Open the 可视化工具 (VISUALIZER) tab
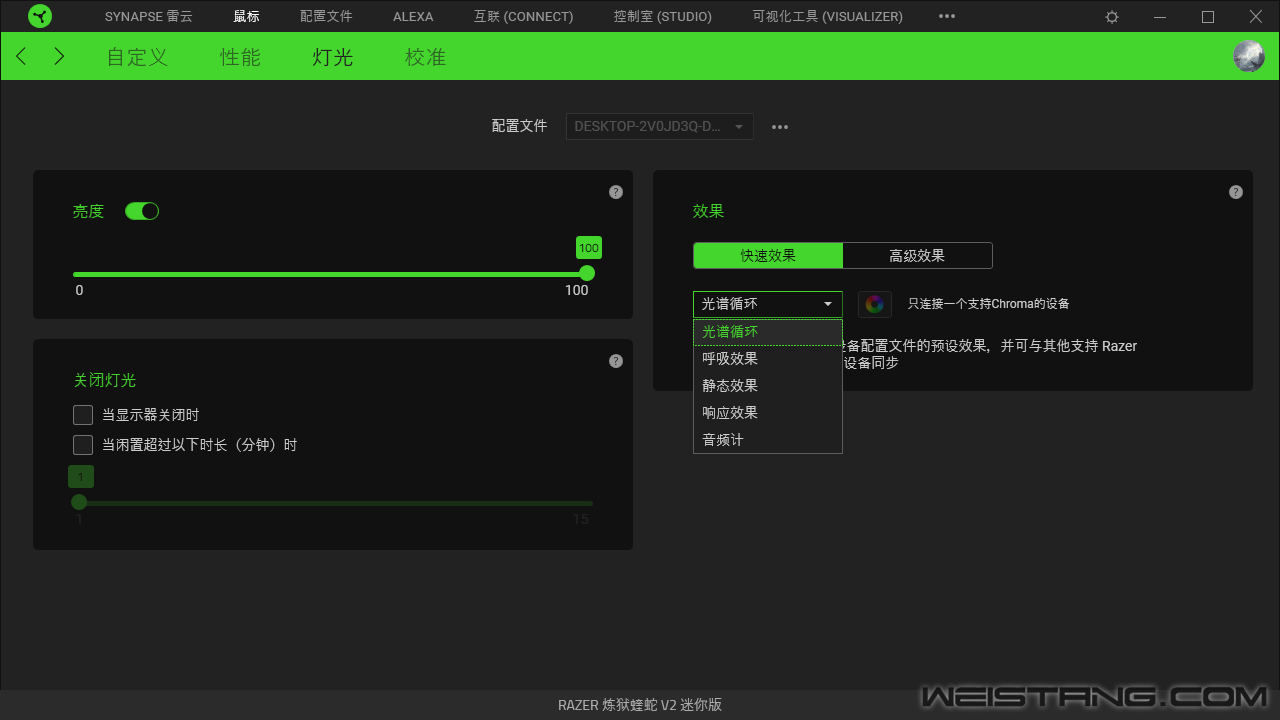This screenshot has height=720, width=1280. 828,17
